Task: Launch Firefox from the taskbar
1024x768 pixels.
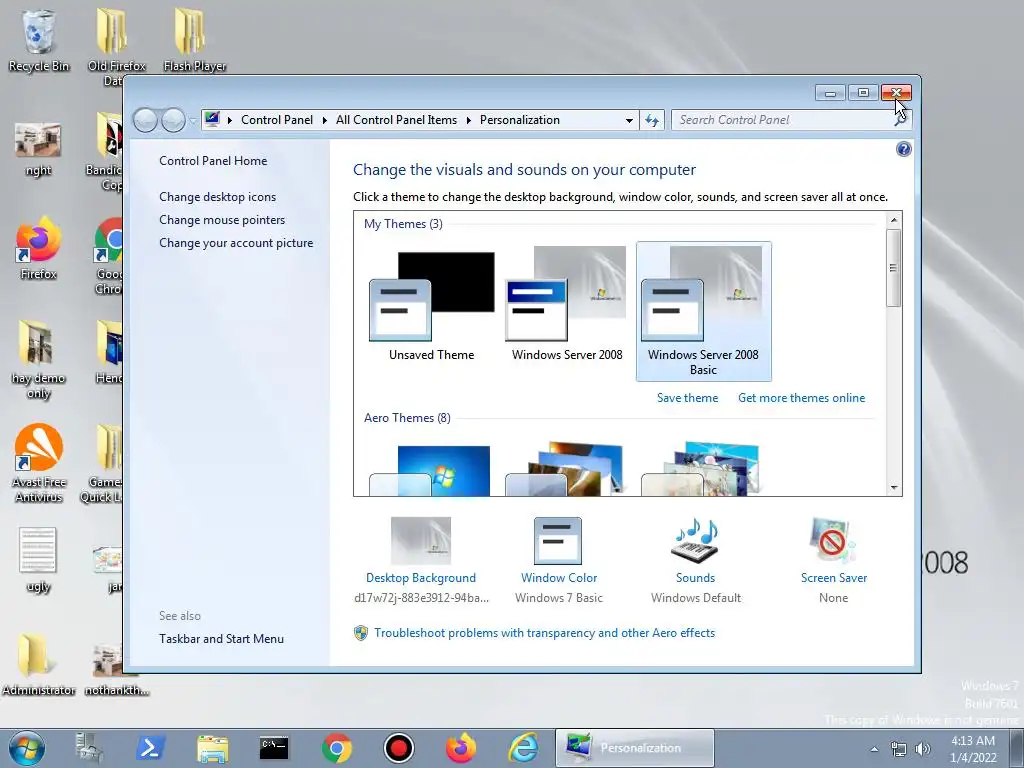Action: coord(461,748)
